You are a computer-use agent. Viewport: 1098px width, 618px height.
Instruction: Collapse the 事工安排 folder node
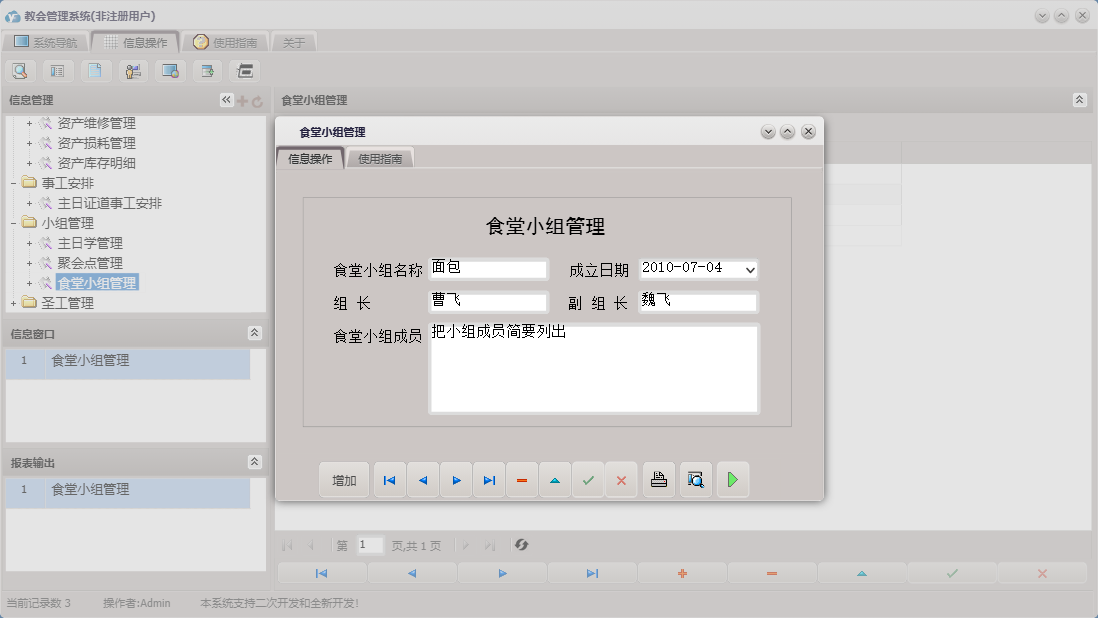13,183
